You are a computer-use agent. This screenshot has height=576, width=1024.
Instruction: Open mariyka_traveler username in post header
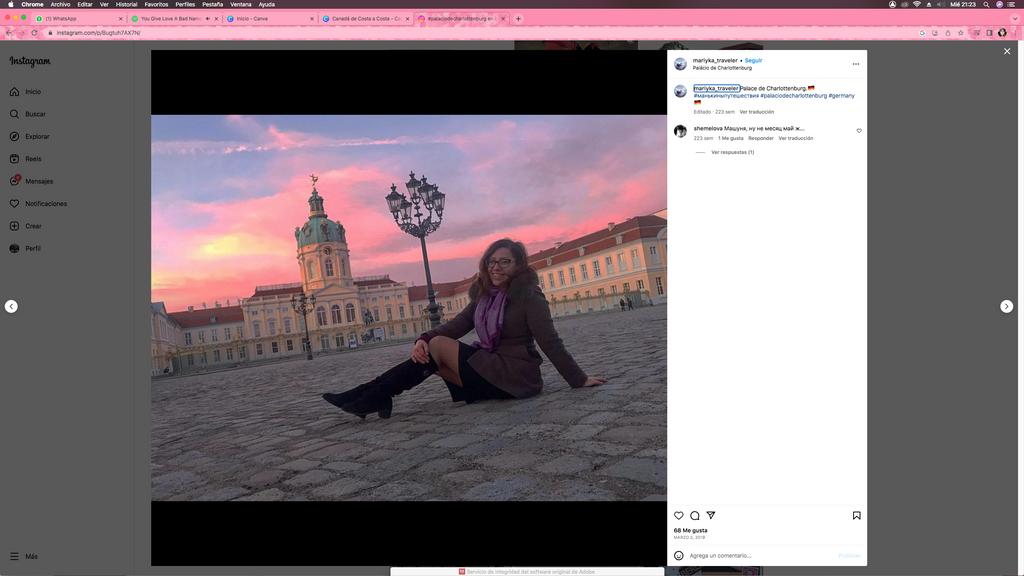pos(714,60)
